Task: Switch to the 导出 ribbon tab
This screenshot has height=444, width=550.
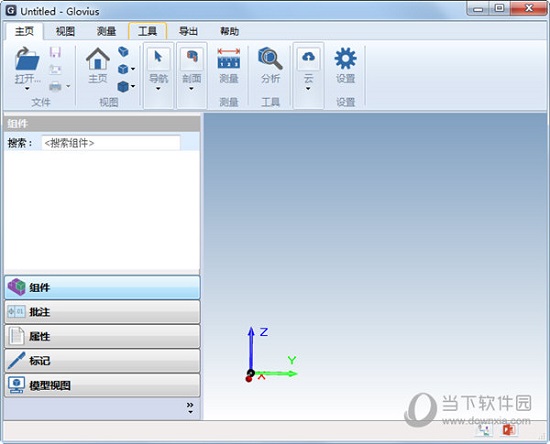Action: [188, 31]
